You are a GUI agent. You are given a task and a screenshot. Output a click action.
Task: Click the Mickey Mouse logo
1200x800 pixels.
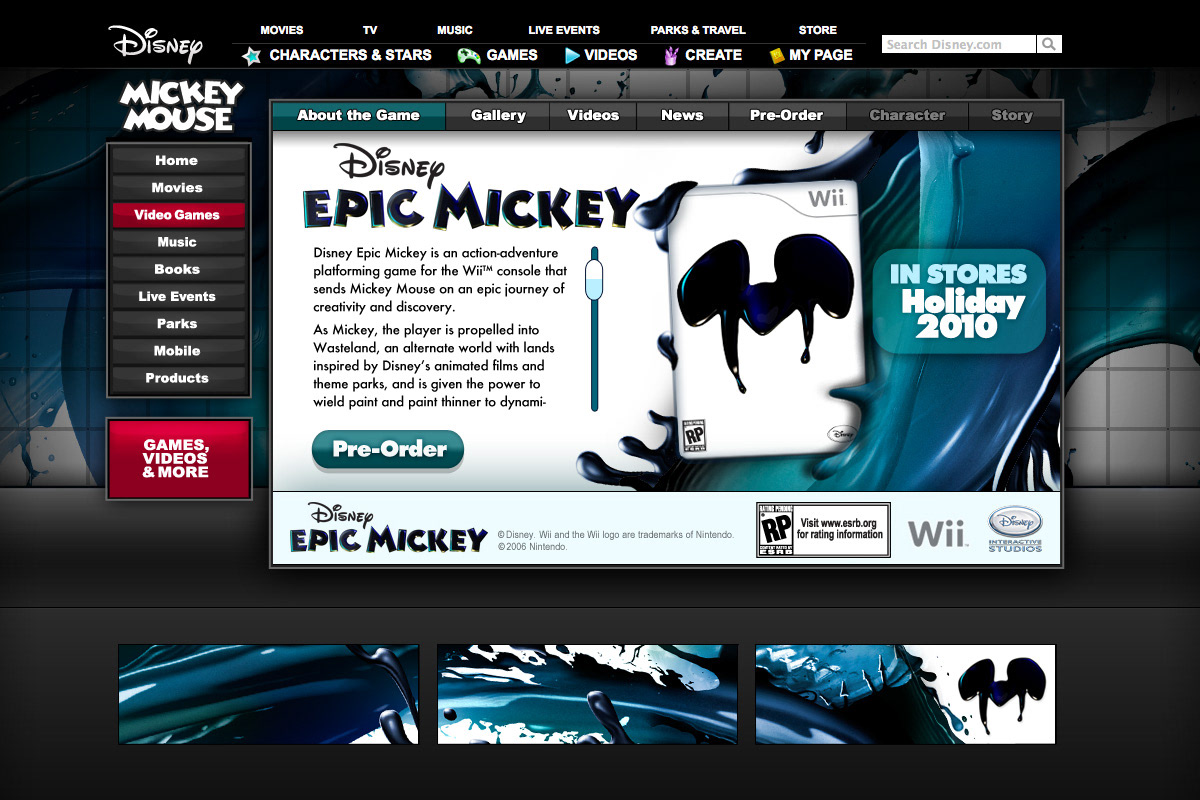tap(182, 106)
